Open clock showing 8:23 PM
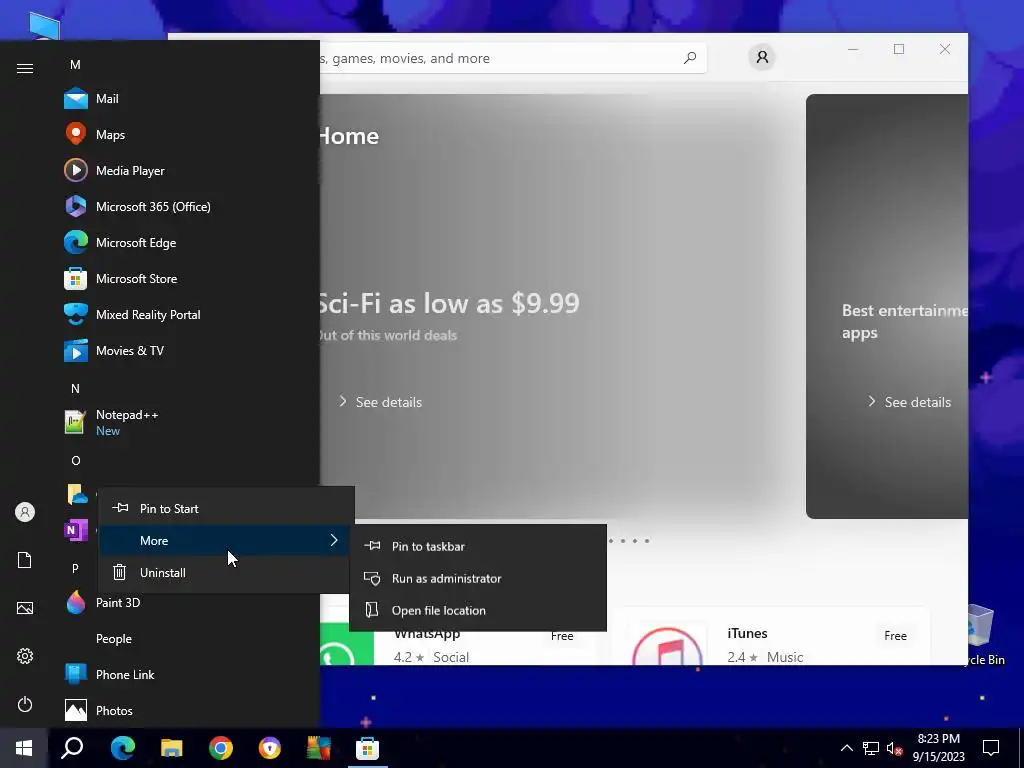 tap(938, 748)
